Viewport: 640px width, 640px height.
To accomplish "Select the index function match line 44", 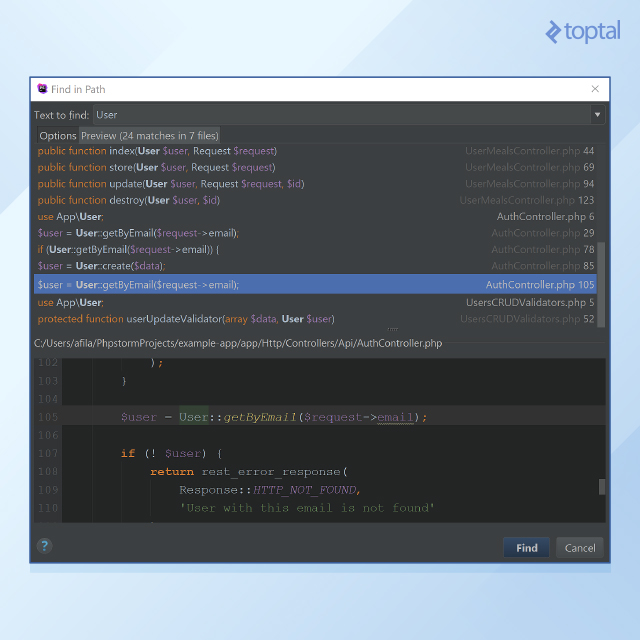I will point(315,151).
